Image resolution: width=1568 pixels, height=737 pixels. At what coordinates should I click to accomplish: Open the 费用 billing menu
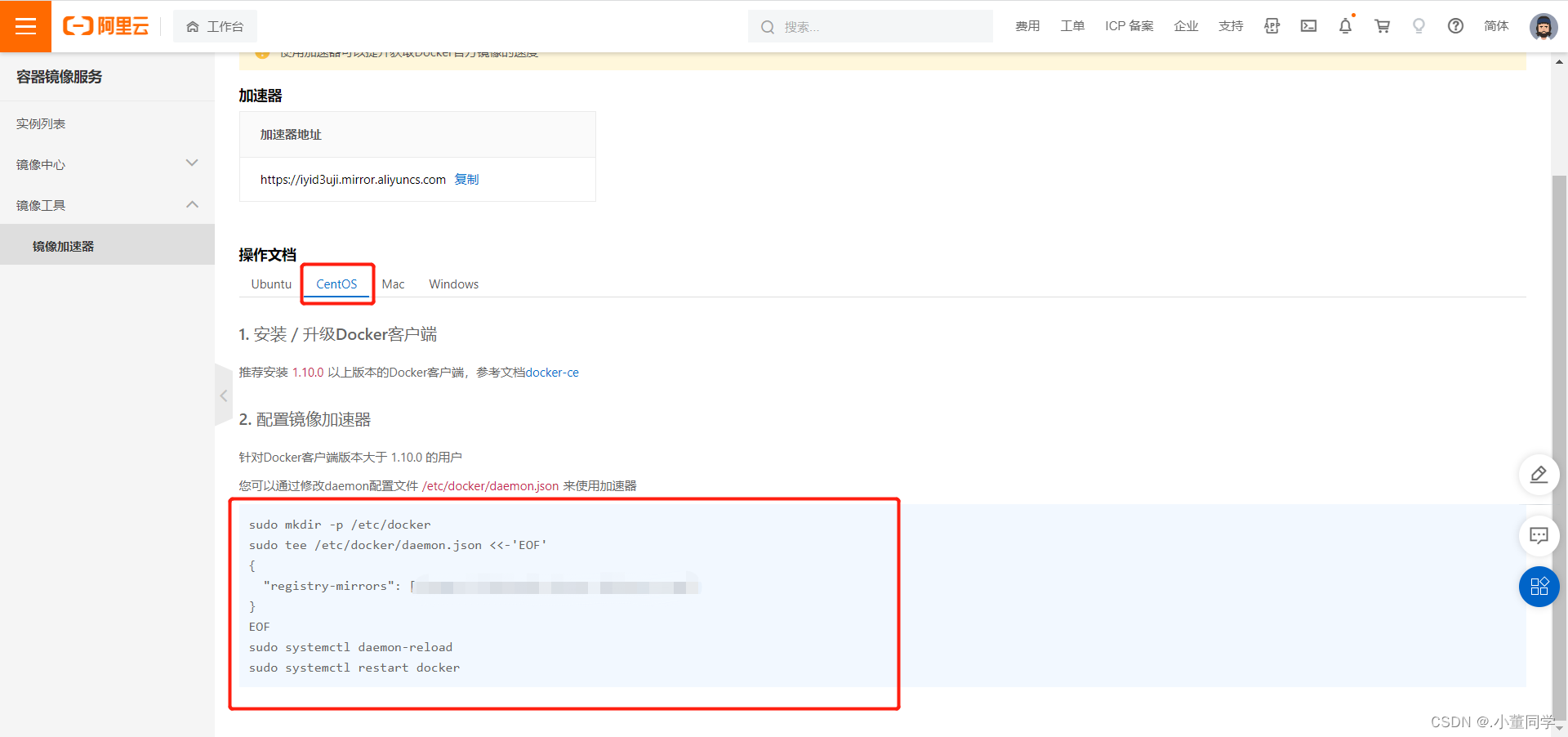[x=1027, y=25]
